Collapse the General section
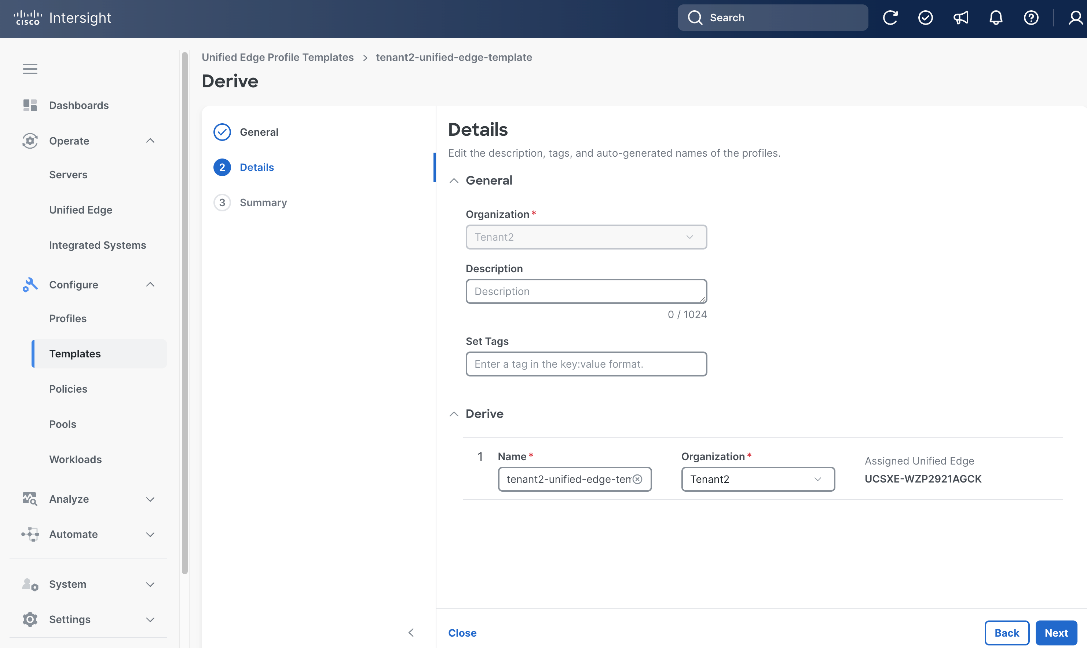Screen dimensions: 1087x648 (x=454, y=181)
